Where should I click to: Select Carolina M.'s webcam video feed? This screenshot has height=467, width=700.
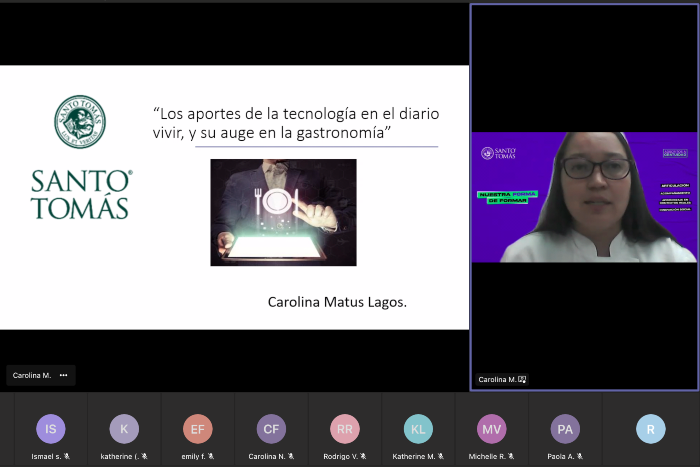coord(584,197)
